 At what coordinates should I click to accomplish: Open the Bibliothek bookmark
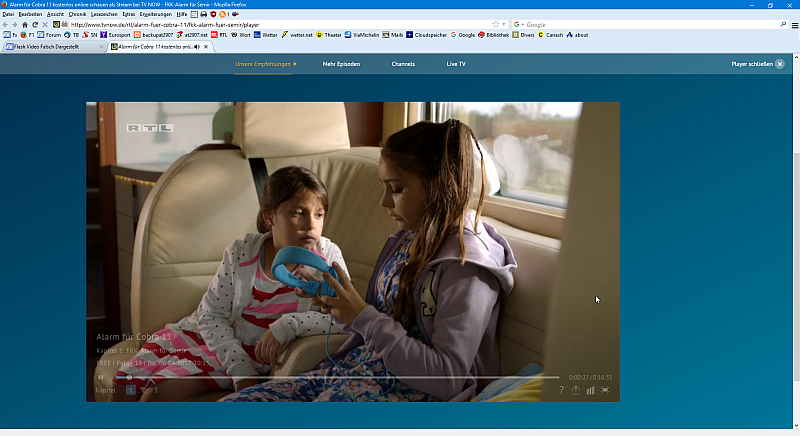pyautogui.click(x=493, y=35)
